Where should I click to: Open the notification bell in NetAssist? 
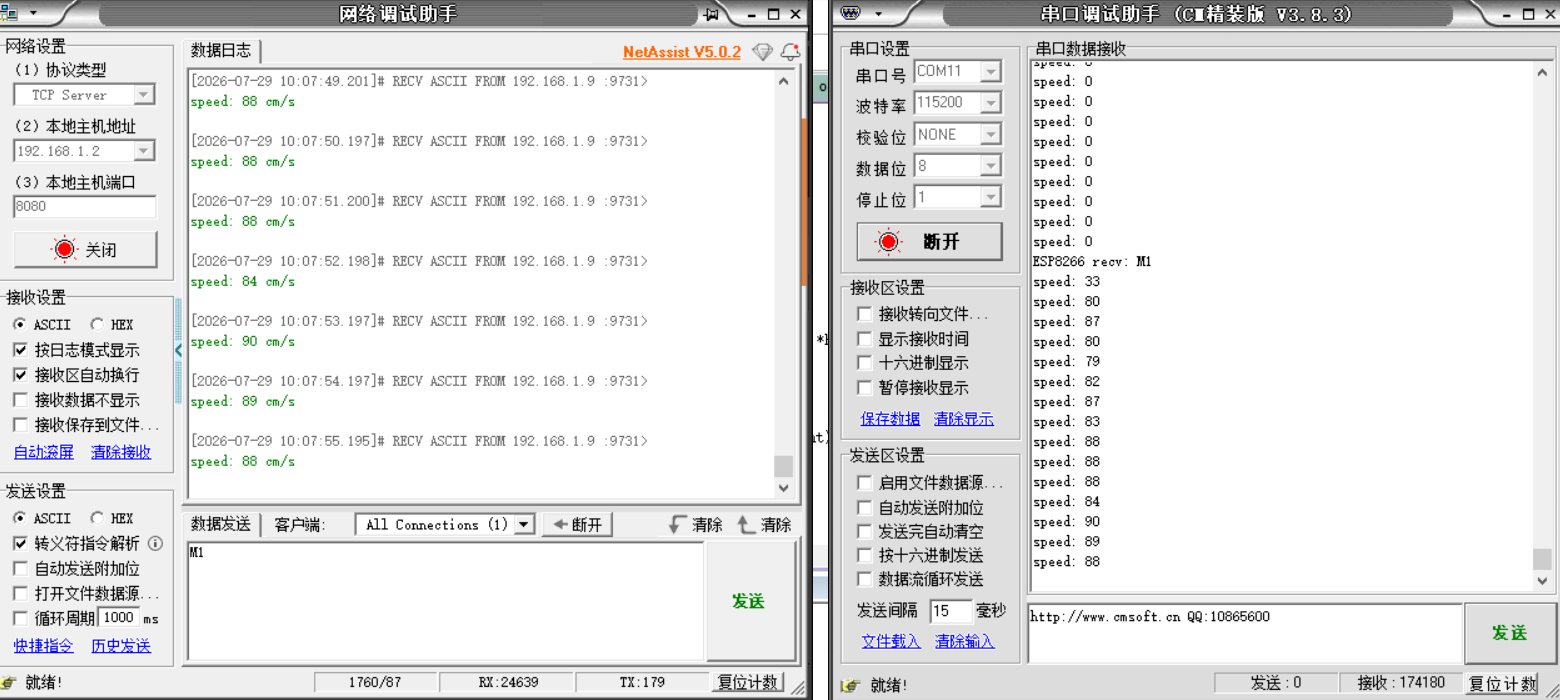tap(790, 52)
